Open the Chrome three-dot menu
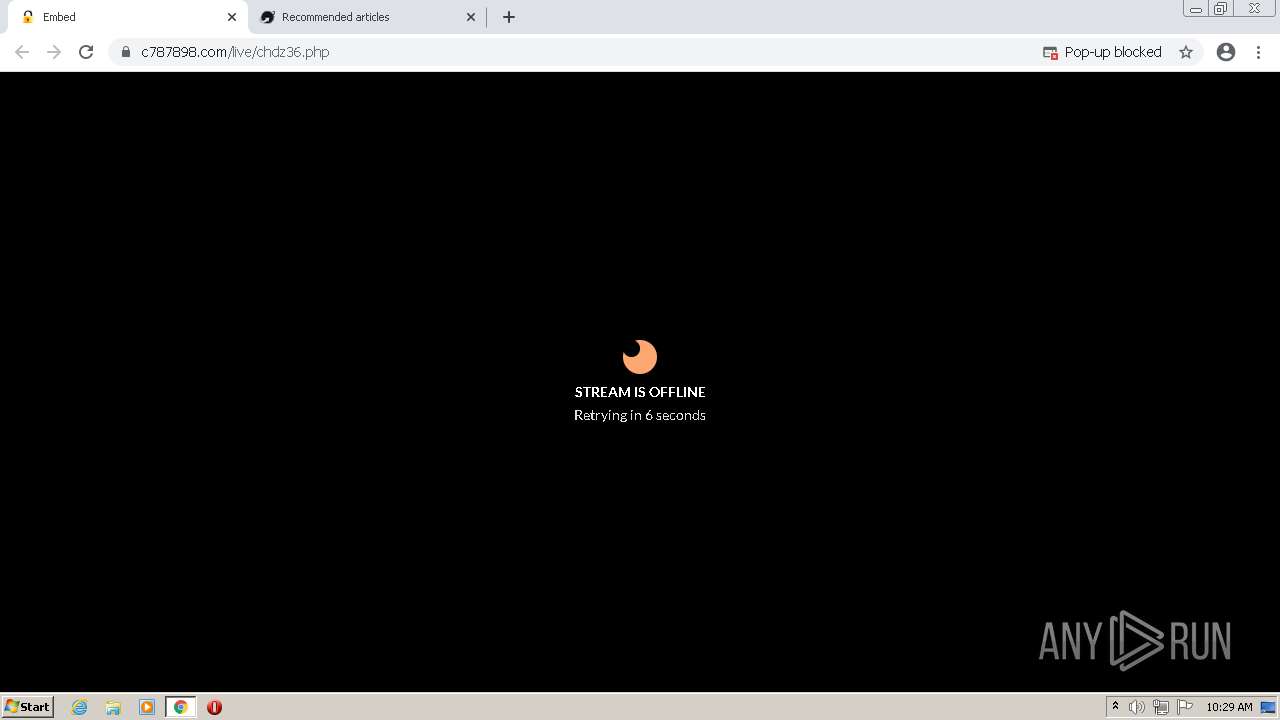This screenshot has width=1280, height=720. point(1258,52)
